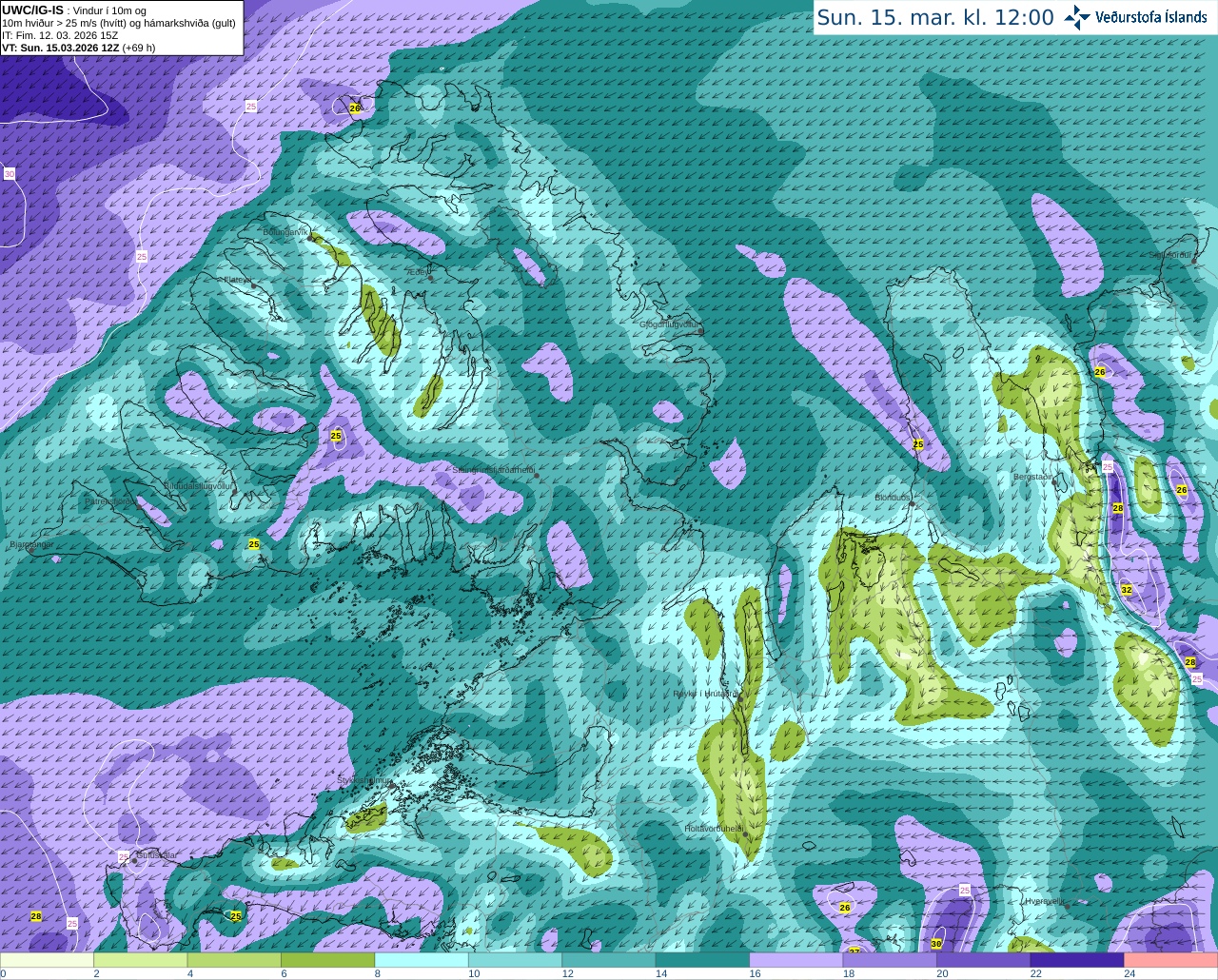Screen dimensions: 1218x980
Task: Click the yellow 32 max gust marker
Action: coord(1127,590)
